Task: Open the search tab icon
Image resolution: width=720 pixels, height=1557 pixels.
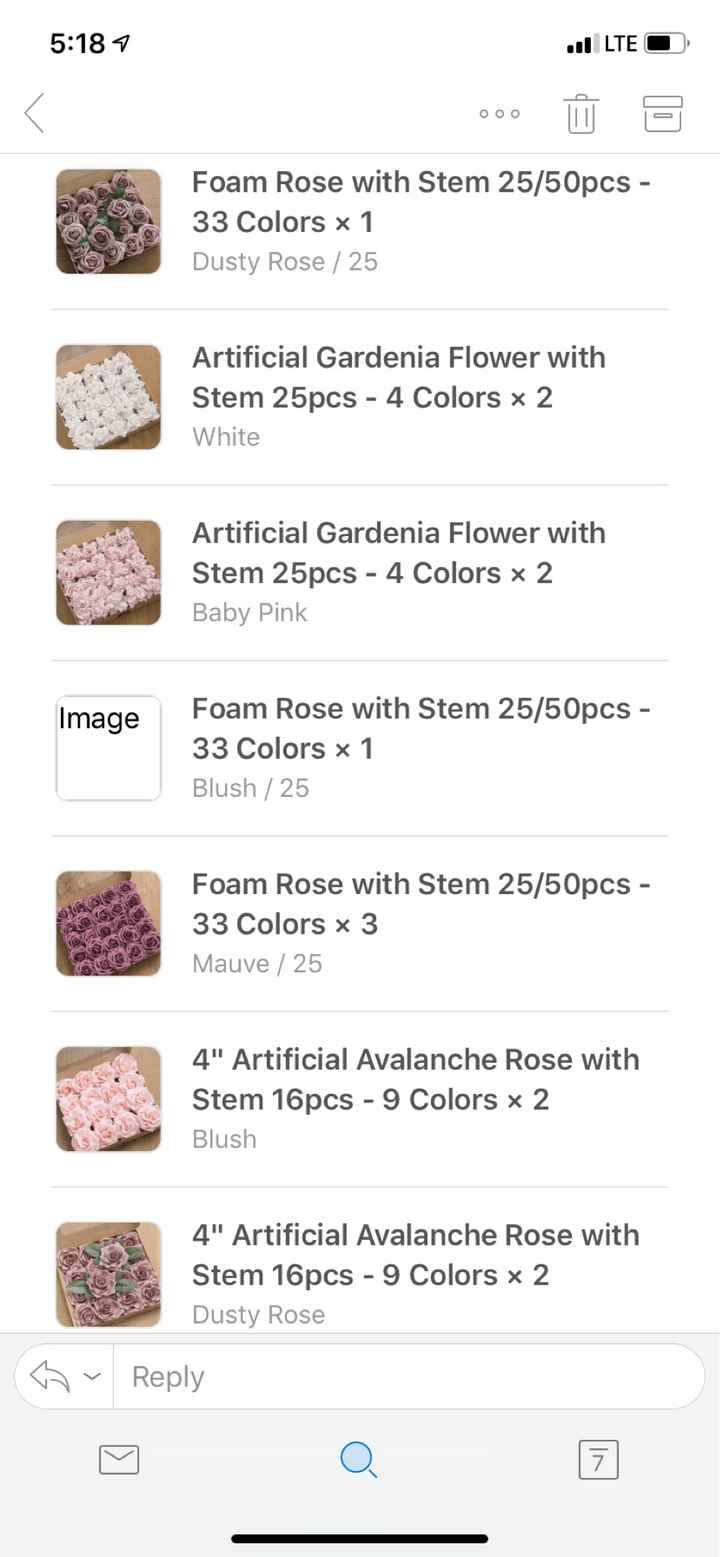Action: [359, 1460]
